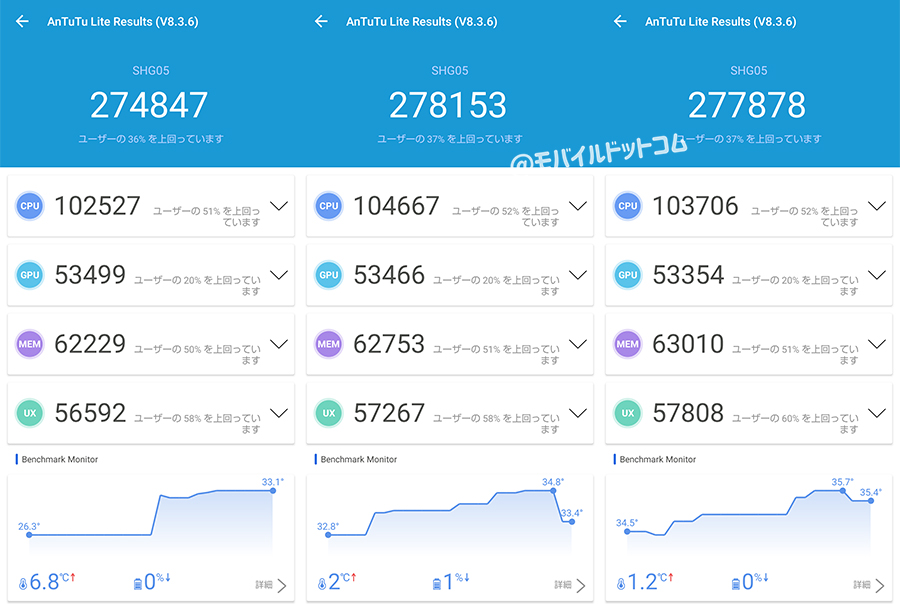Open 詳細 details in the 1.2°C monitor
Image resolution: width=900 pixels, height=604 pixels.
coord(869,585)
